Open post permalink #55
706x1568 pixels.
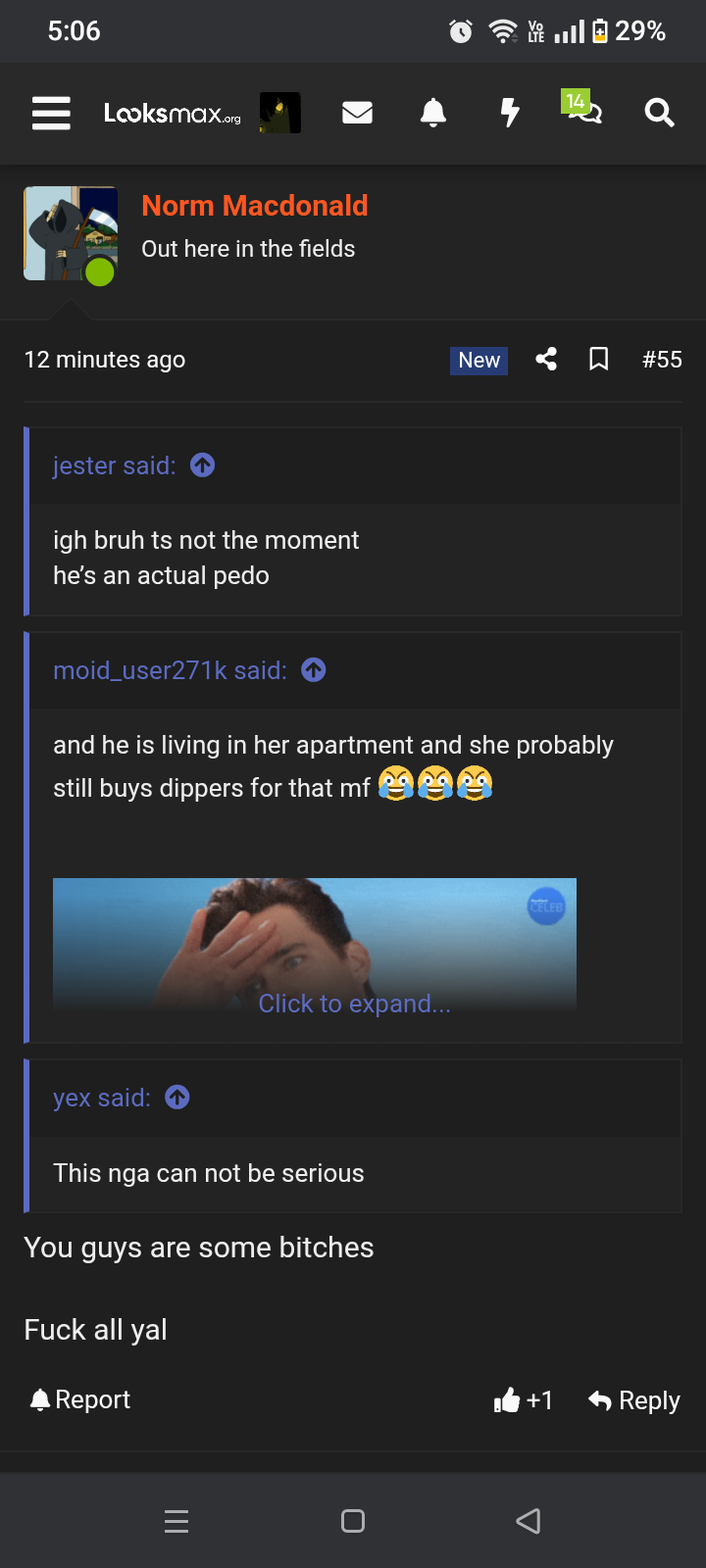pyautogui.click(x=662, y=360)
